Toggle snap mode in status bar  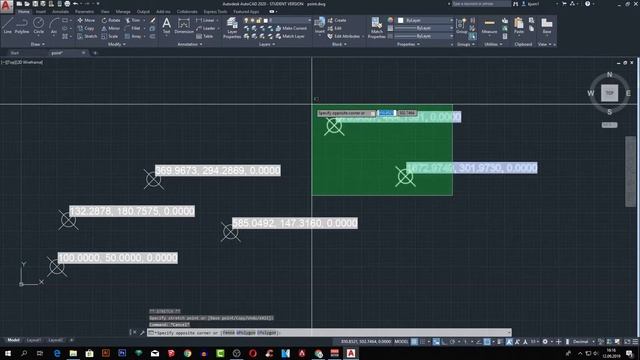click(x=423, y=342)
